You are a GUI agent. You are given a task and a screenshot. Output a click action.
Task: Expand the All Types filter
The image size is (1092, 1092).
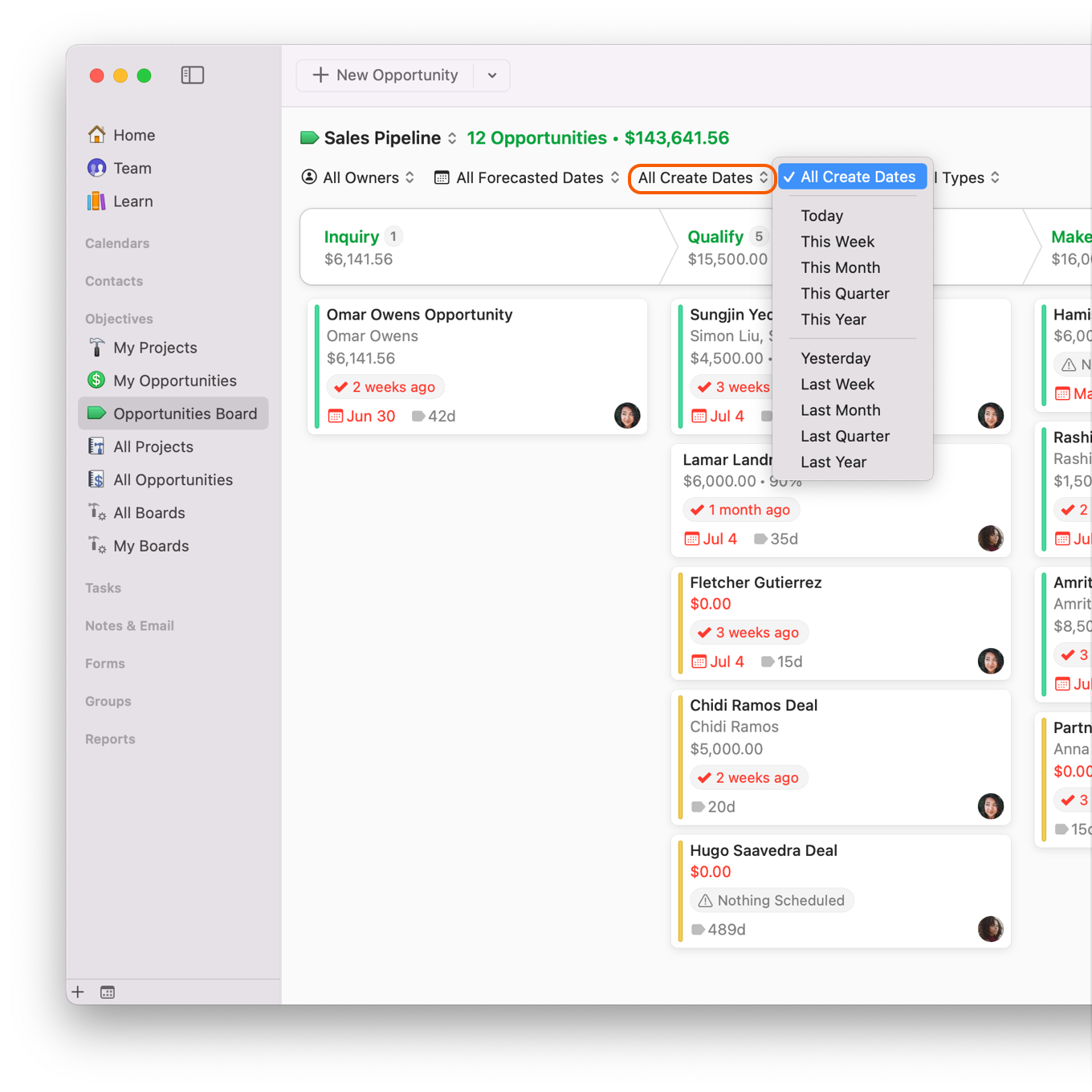[x=962, y=177]
